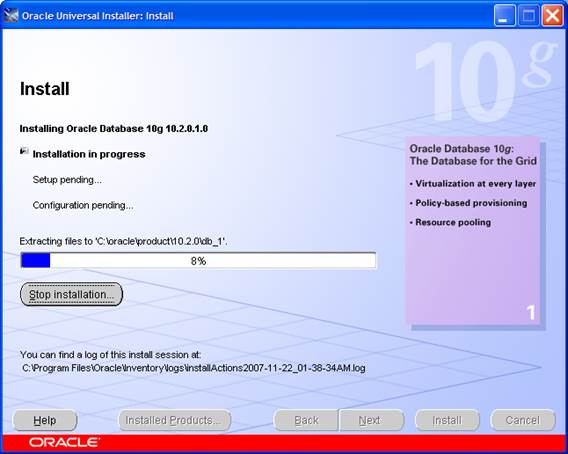Select the 'Configuration pending...' text
The height and width of the screenshot is (454, 568).
(83, 205)
